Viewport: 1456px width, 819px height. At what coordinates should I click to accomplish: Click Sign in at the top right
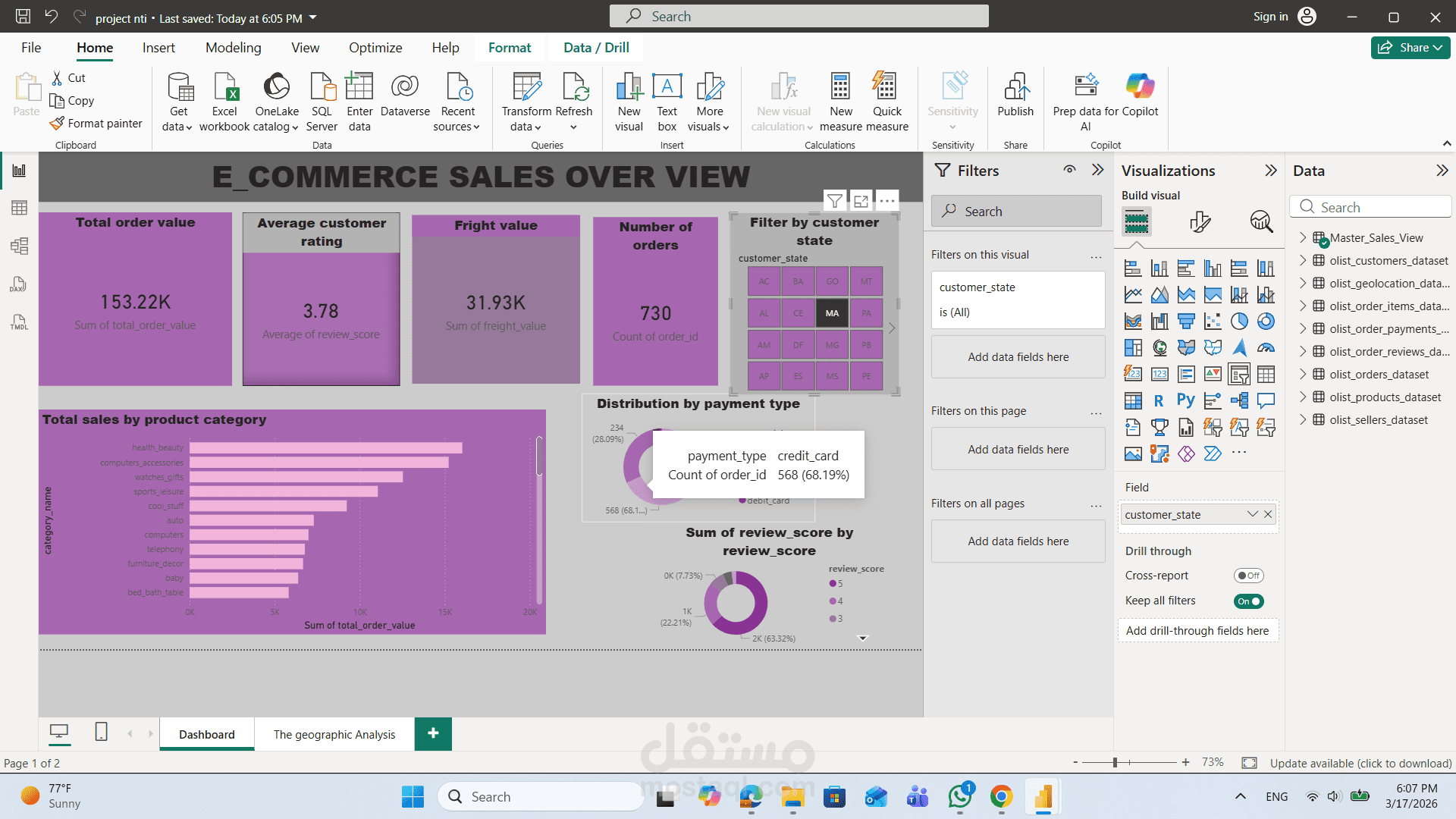tap(1270, 16)
